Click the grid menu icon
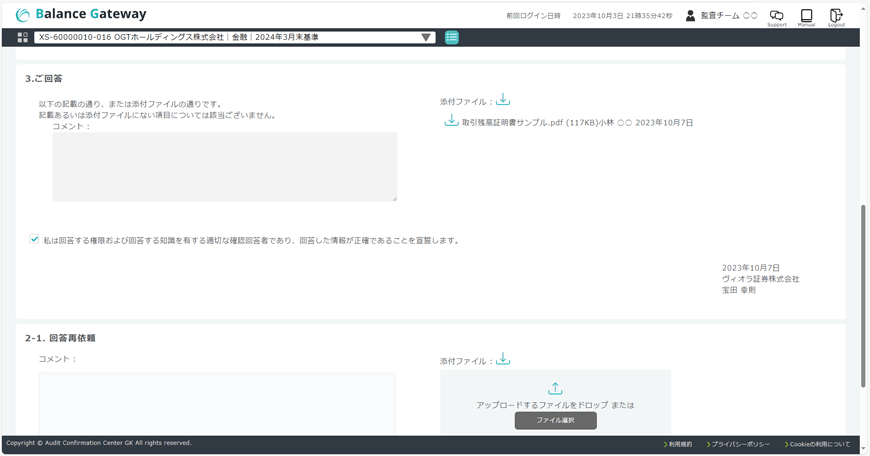Image resolution: width=870 pixels, height=456 pixels. click(22, 37)
